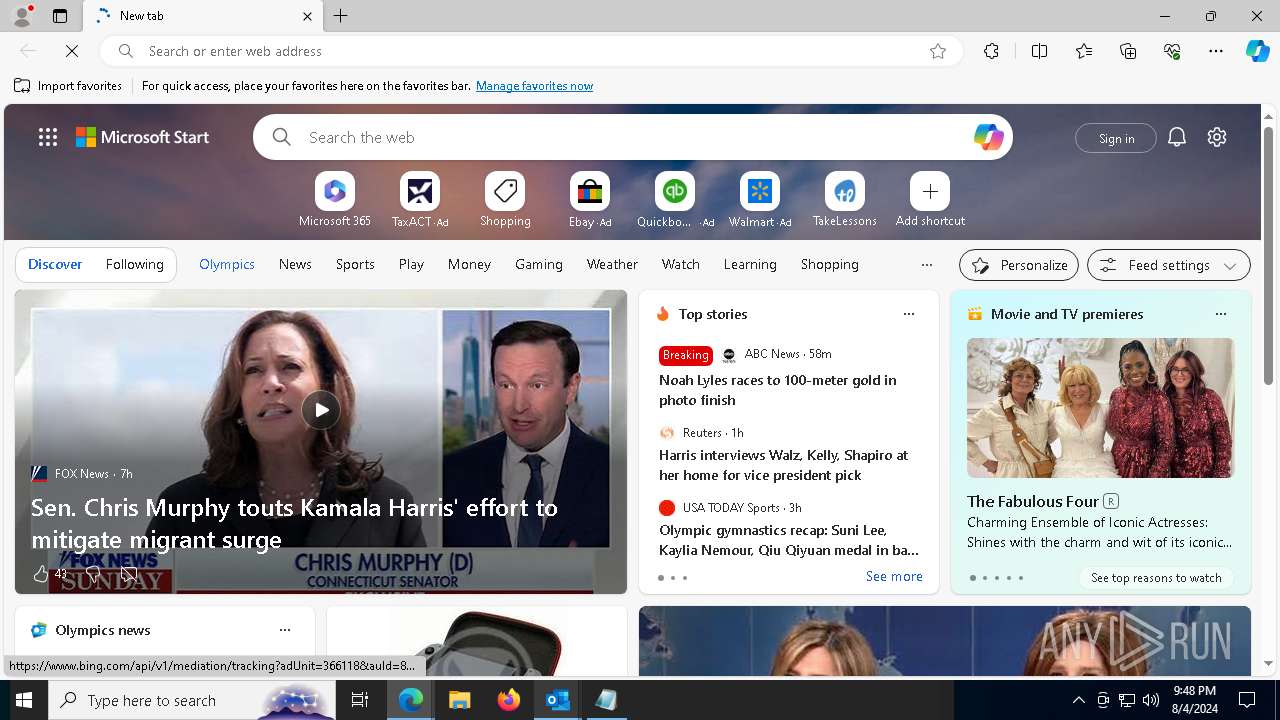Open the Edge Extensions icon
Screen dimensions: 1280x720
pos(991,51)
